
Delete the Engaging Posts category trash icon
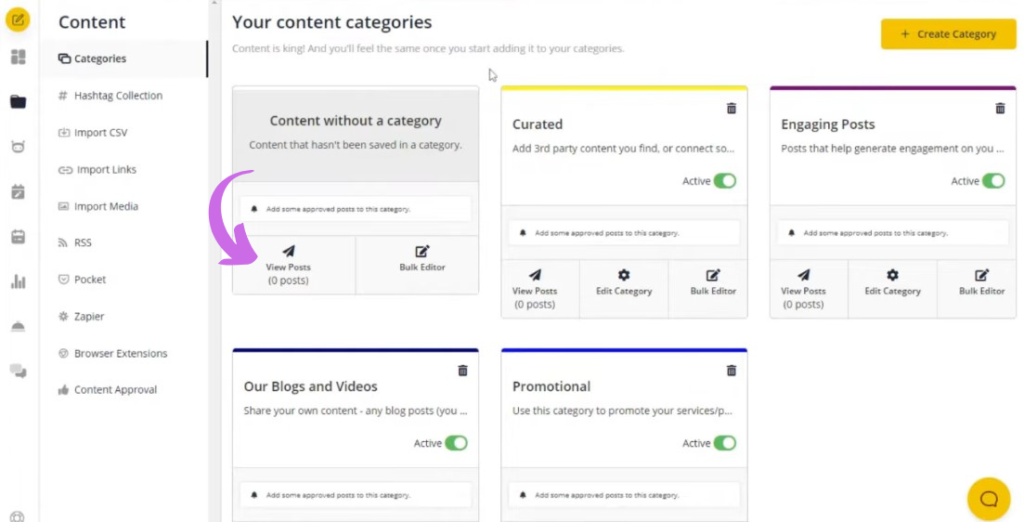1000,108
